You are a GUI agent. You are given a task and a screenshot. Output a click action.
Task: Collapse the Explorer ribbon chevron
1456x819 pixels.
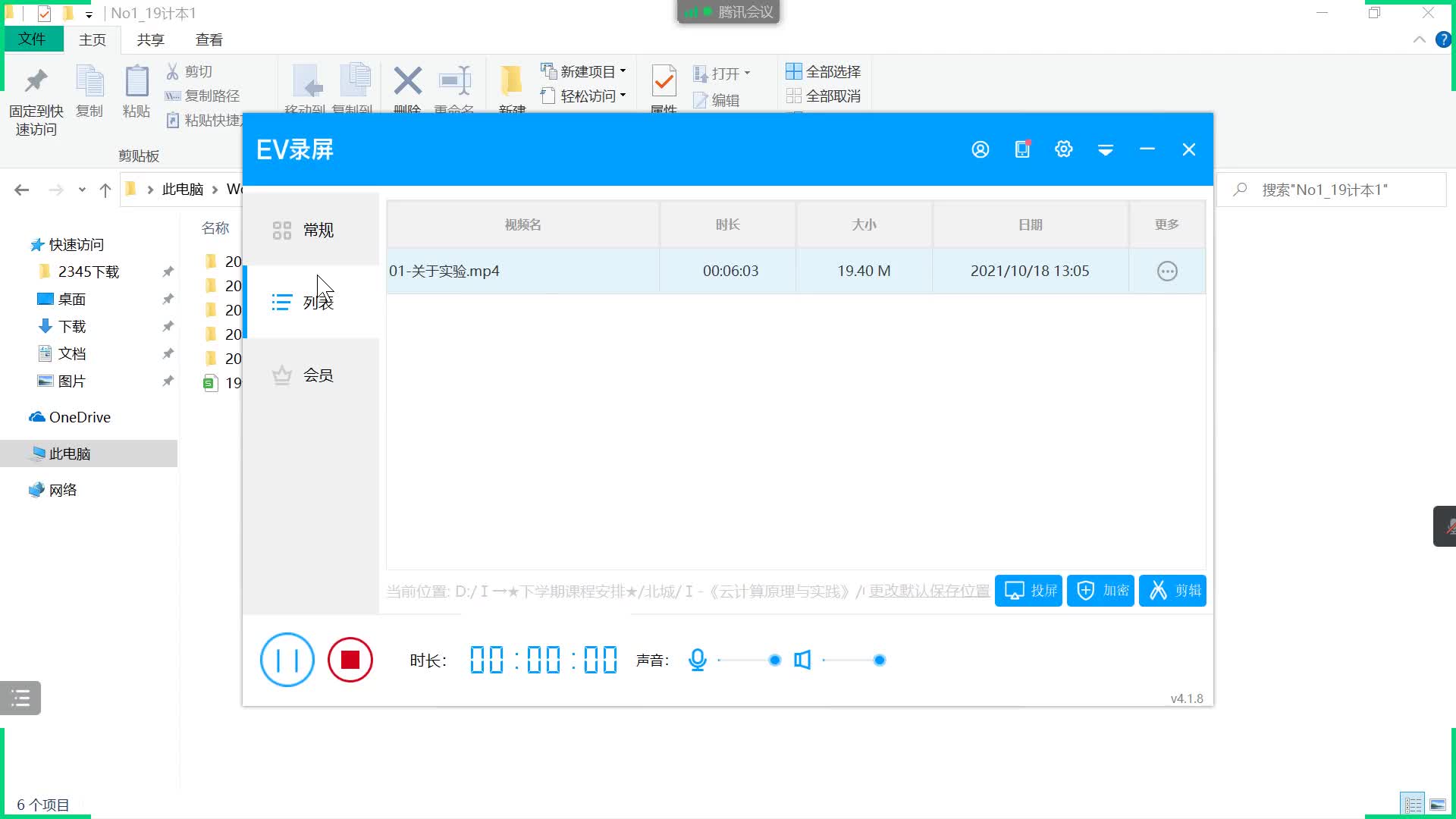(1419, 39)
